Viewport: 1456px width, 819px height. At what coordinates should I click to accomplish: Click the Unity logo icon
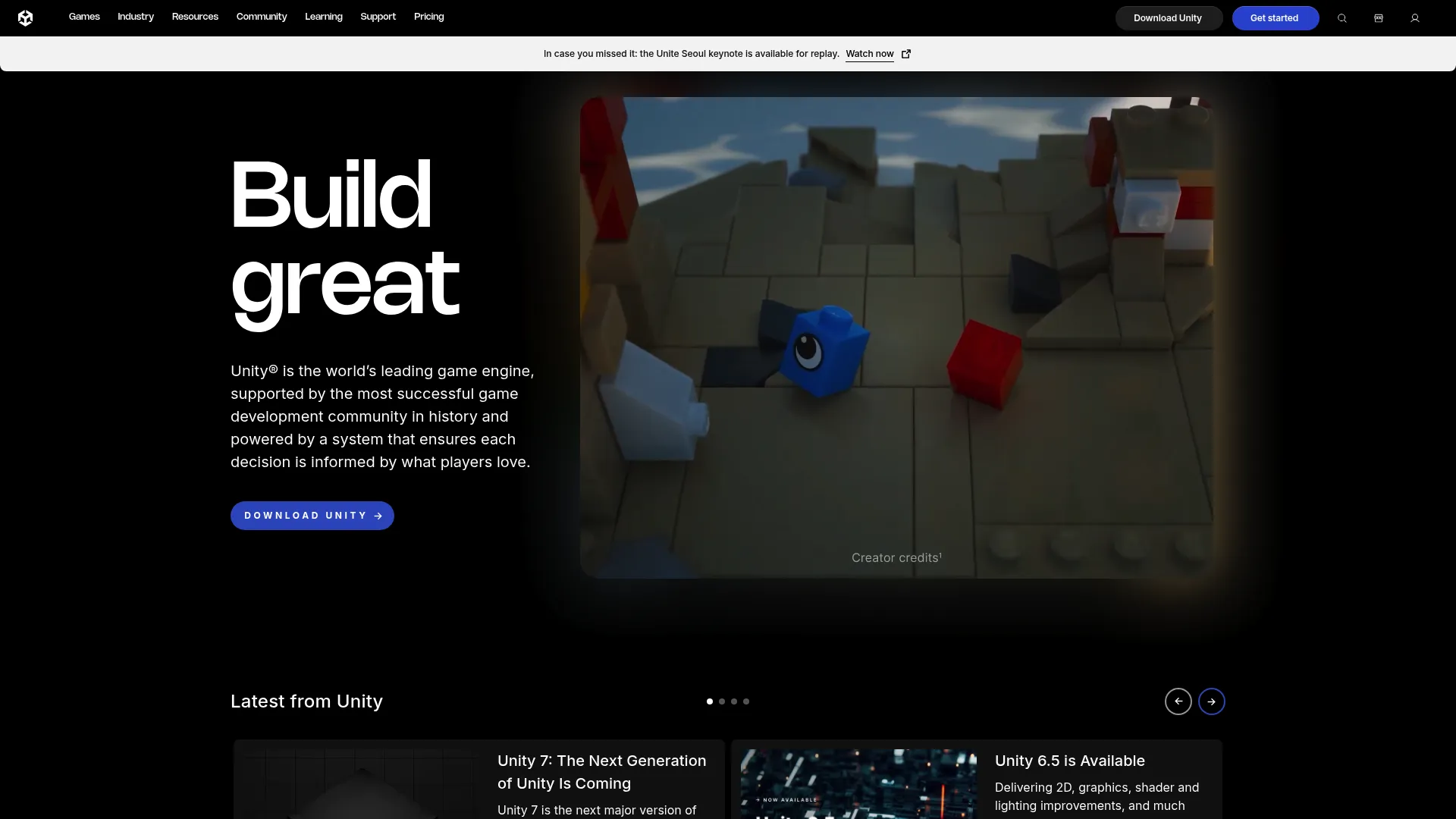[x=25, y=17]
